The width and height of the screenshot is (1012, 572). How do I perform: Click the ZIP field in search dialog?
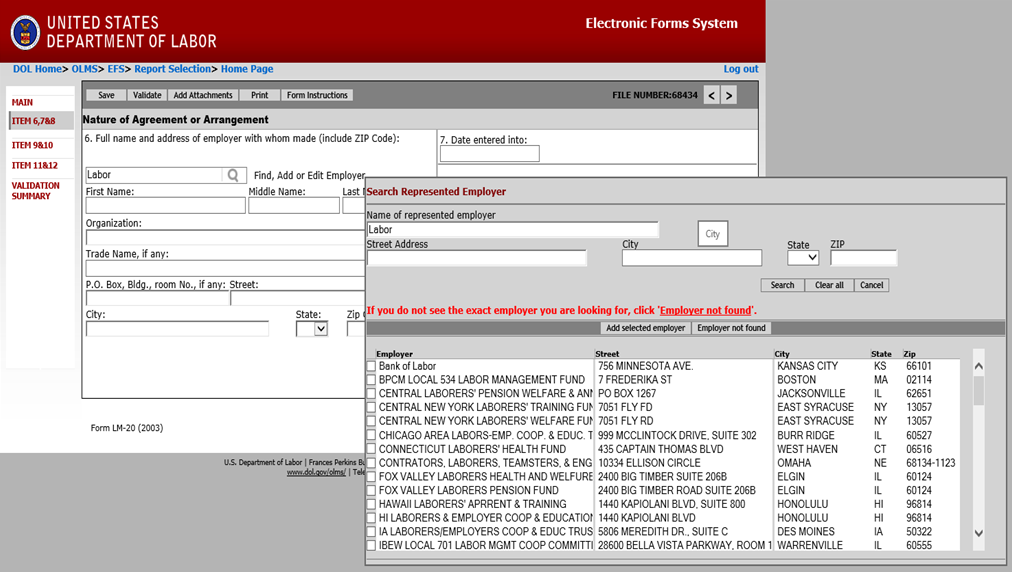(x=864, y=258)
